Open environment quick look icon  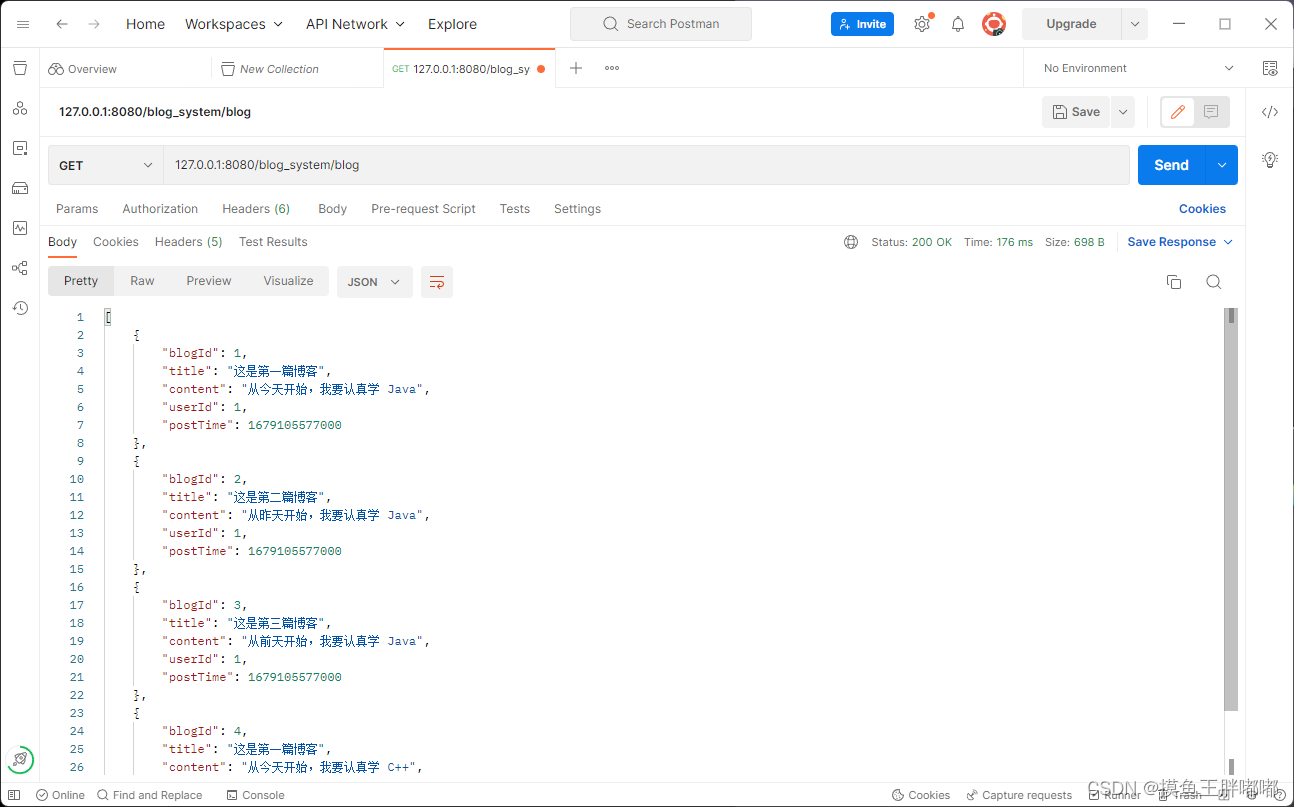click(1270, 68)
